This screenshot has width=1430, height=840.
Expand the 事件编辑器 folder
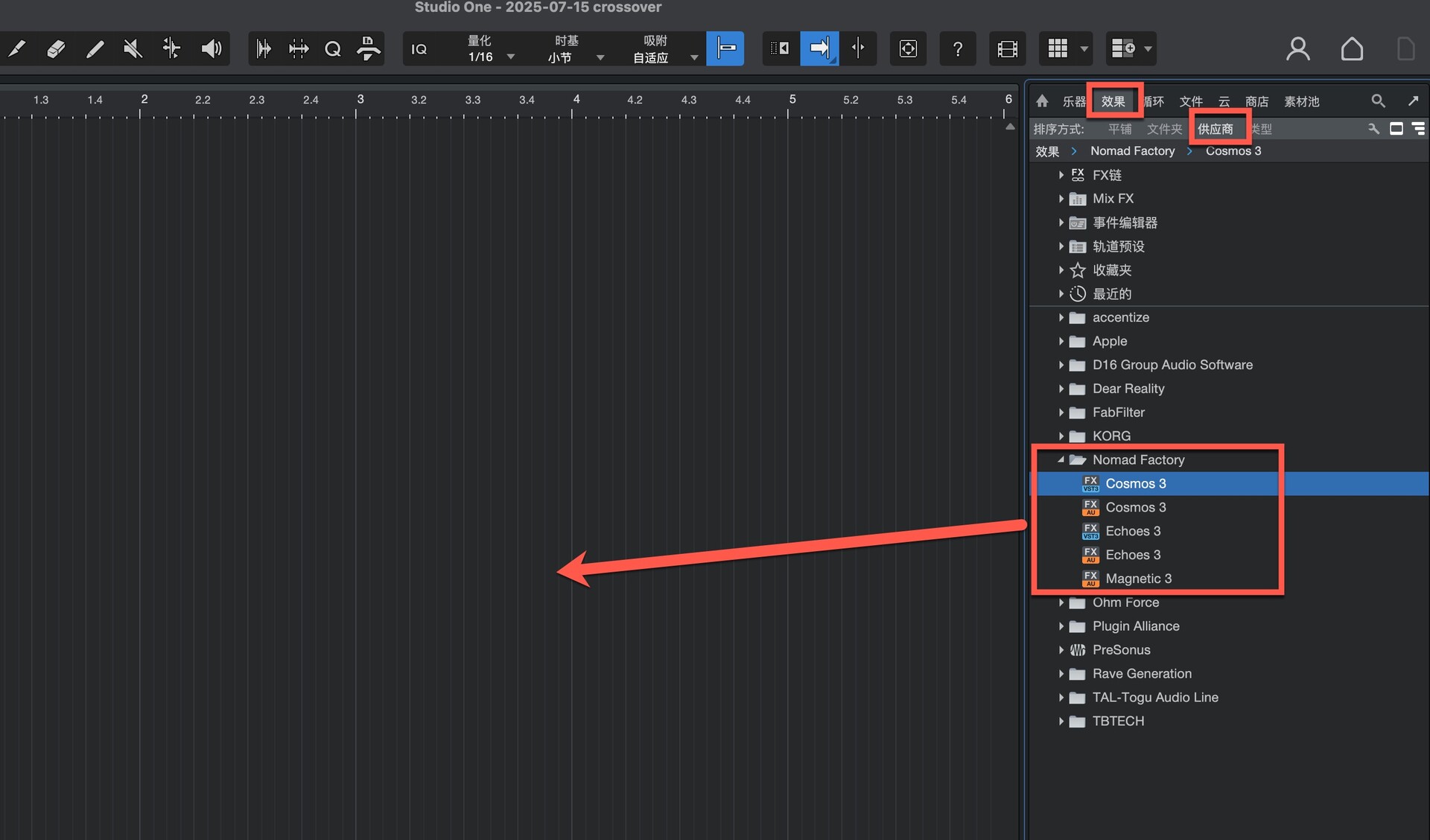(x=1061, y=223)
